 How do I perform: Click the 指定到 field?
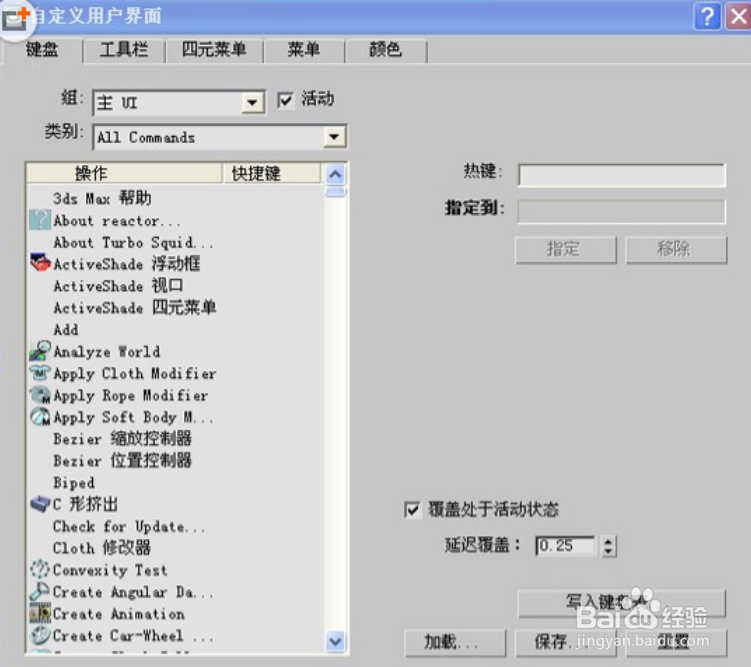622,211
